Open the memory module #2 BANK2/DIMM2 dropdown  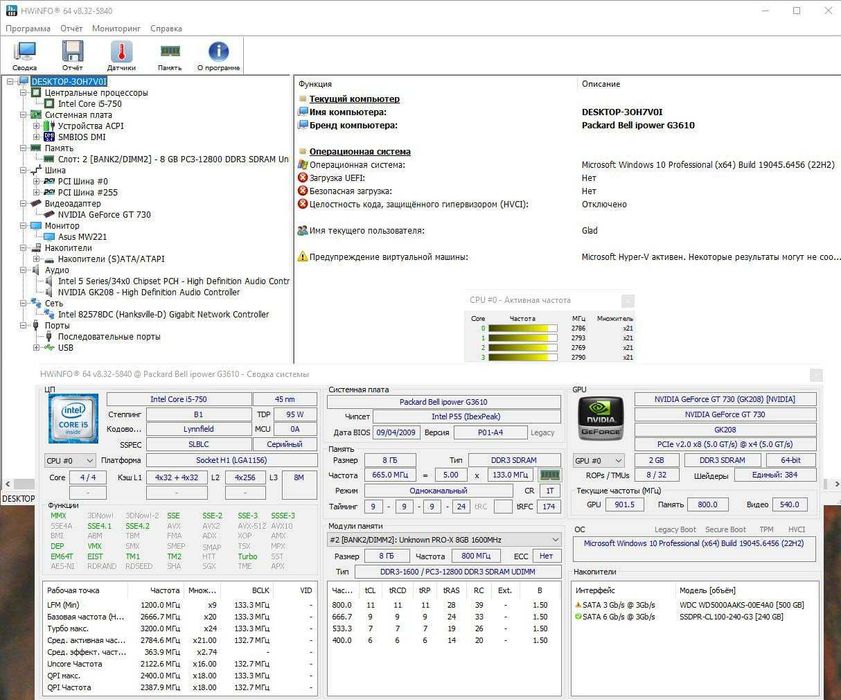click(444, 540)
